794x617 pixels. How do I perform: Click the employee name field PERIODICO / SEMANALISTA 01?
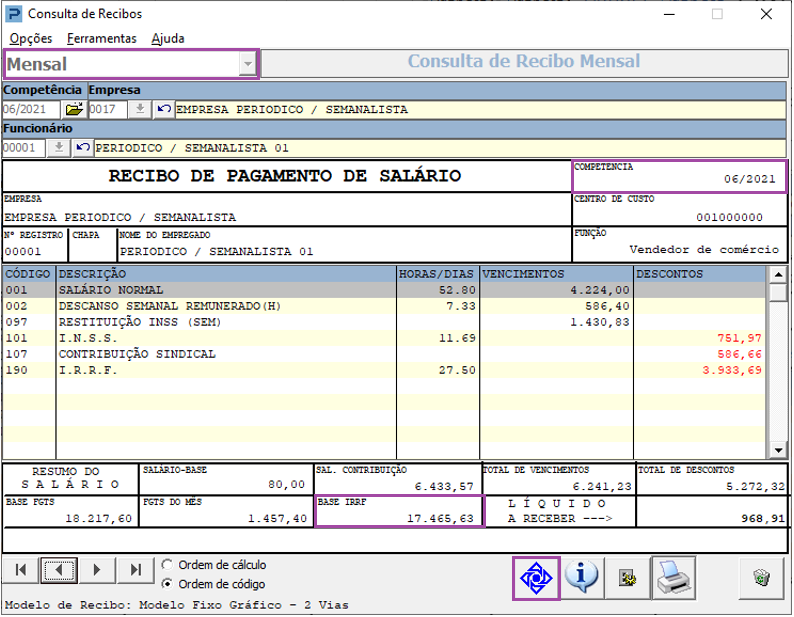tap(440, 148)
